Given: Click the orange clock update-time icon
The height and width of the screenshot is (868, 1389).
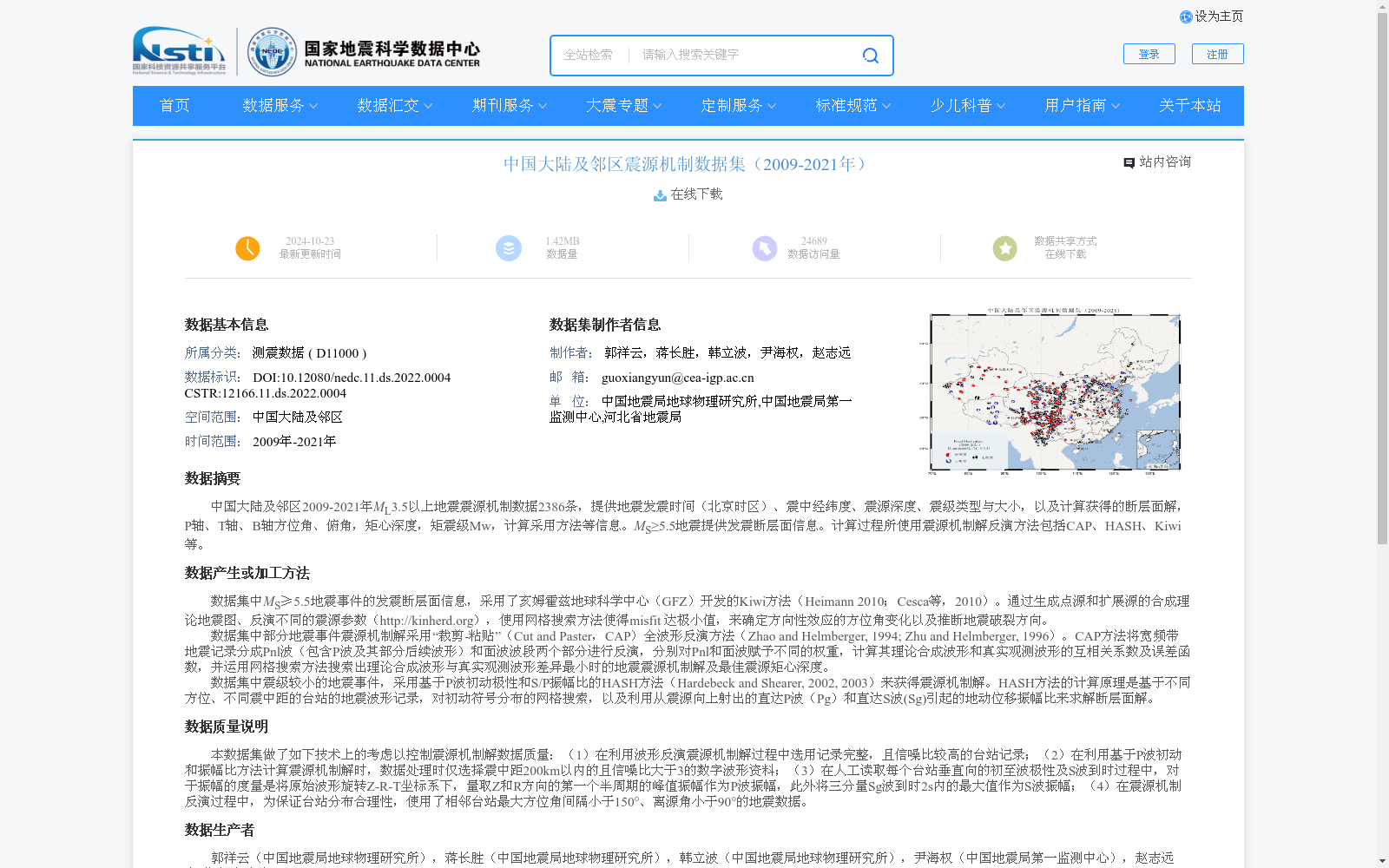Looking at the screenshot, I should pyautogui.click(x=247, y=248).
